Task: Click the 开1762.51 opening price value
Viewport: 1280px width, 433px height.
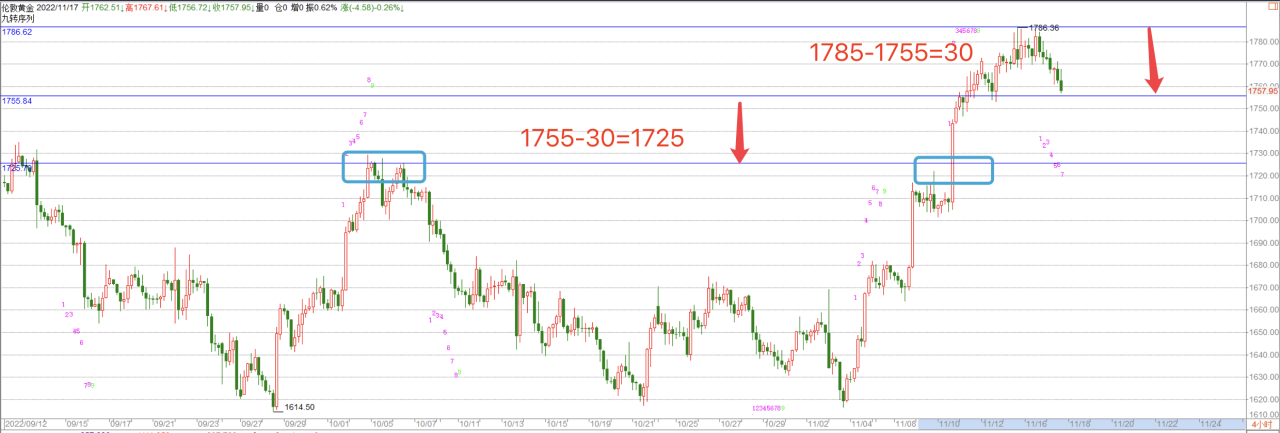Action: pos(102,7)
